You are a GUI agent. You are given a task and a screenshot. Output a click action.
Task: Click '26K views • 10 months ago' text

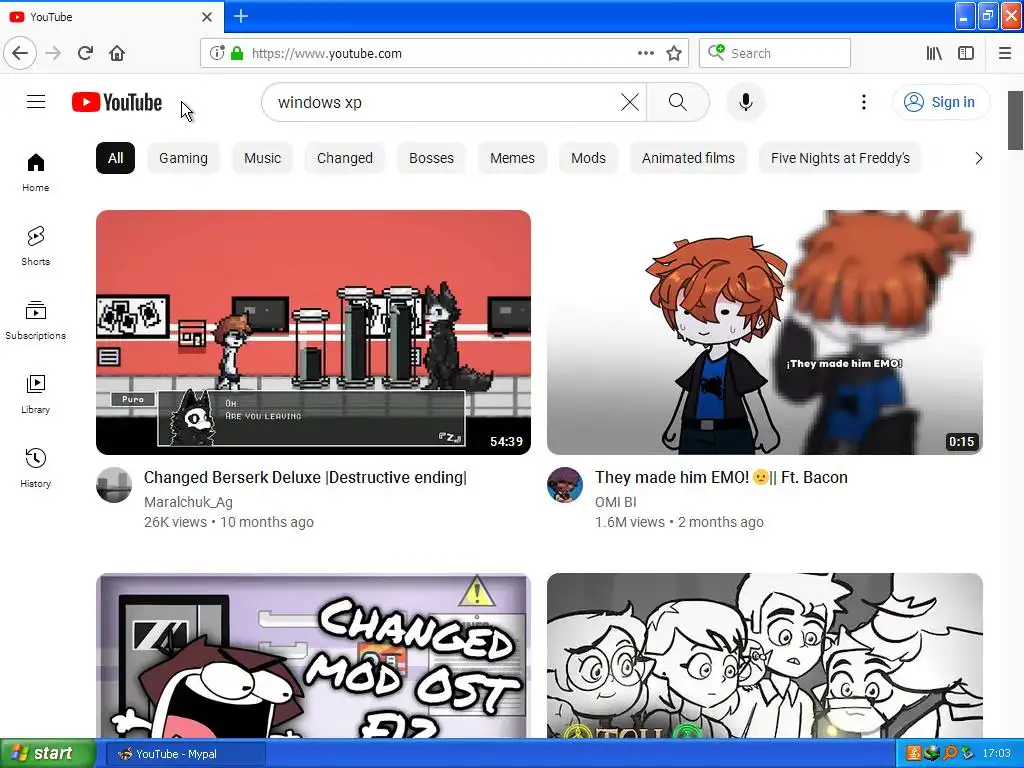tap(229, 522)
